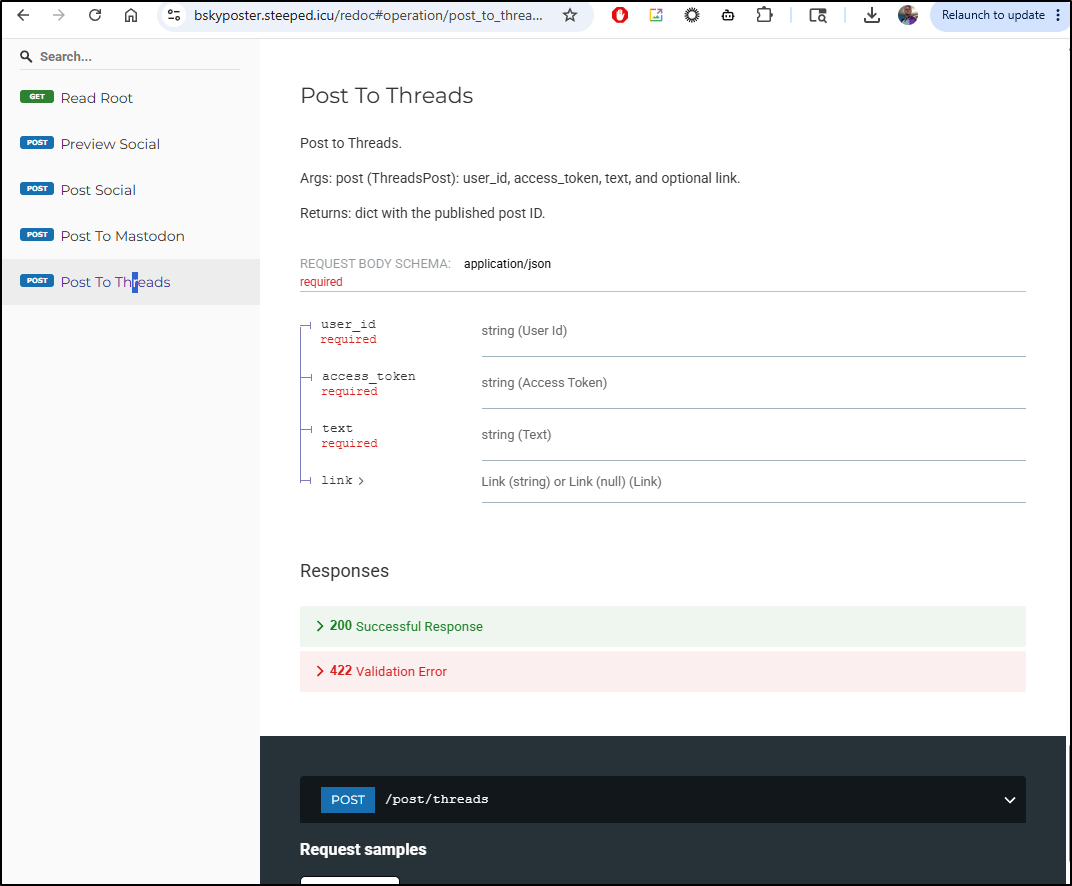Open the red stop-hand blocker extension
1072x886 pixels.
point(620,15)
